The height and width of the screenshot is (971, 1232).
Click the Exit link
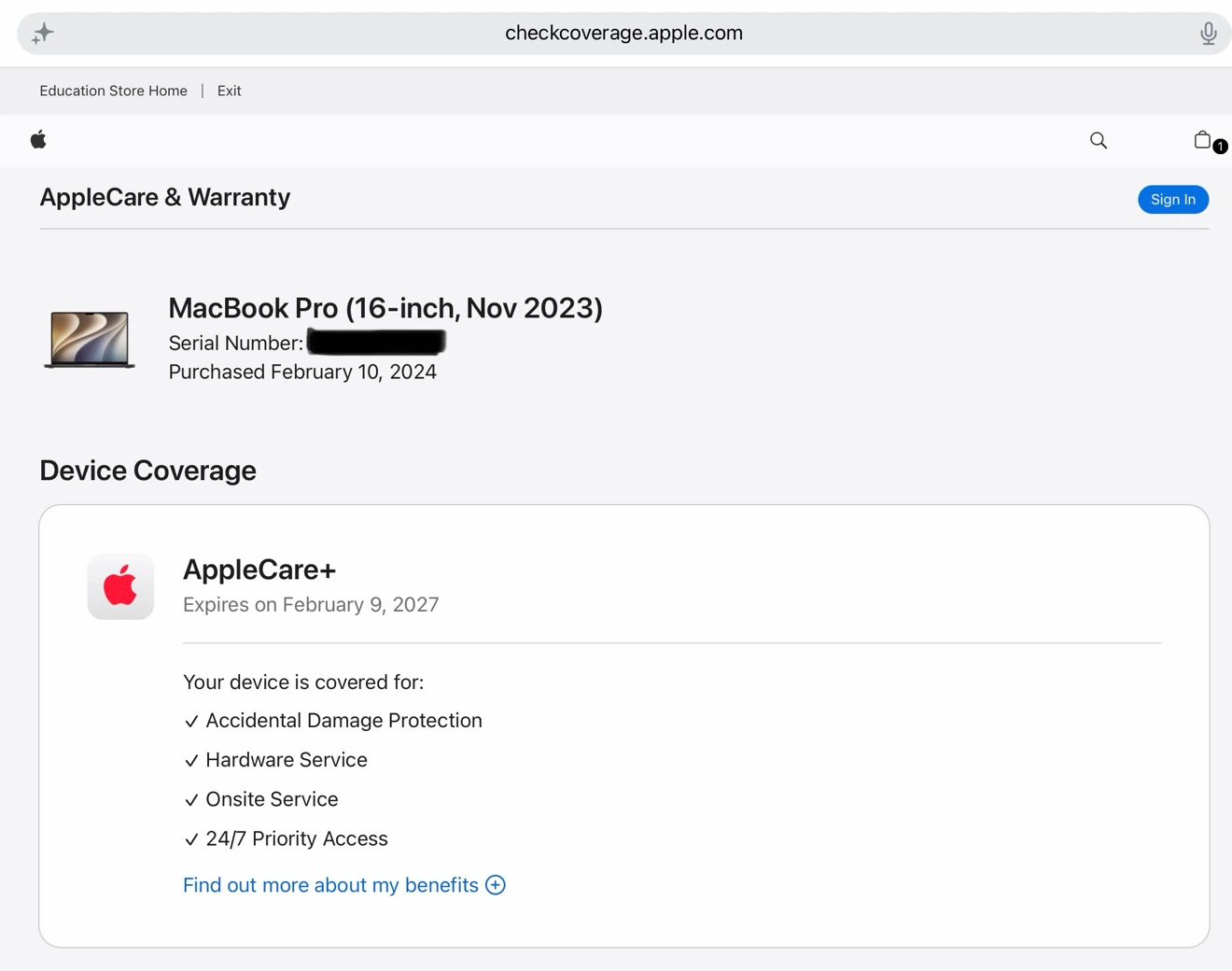tap(230, 91)
